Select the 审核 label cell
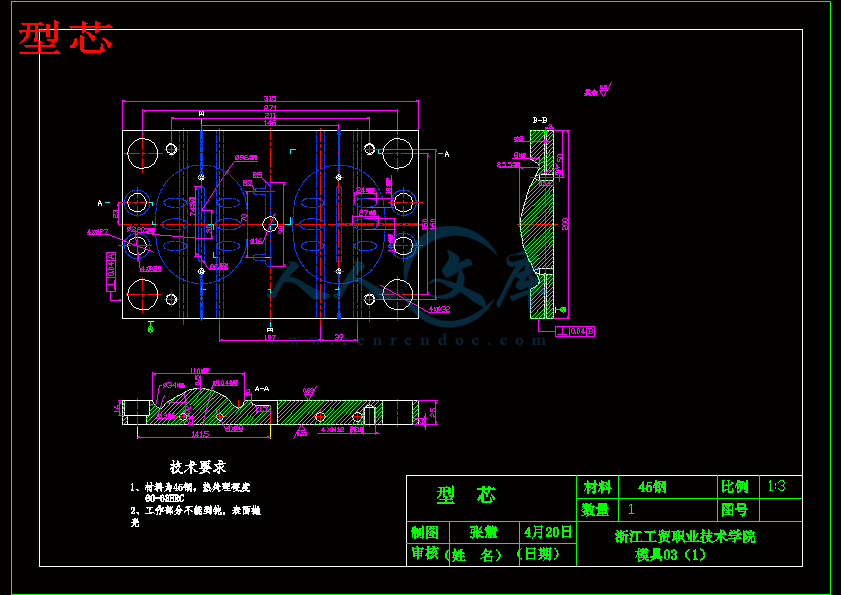 [x=425, y=554]
